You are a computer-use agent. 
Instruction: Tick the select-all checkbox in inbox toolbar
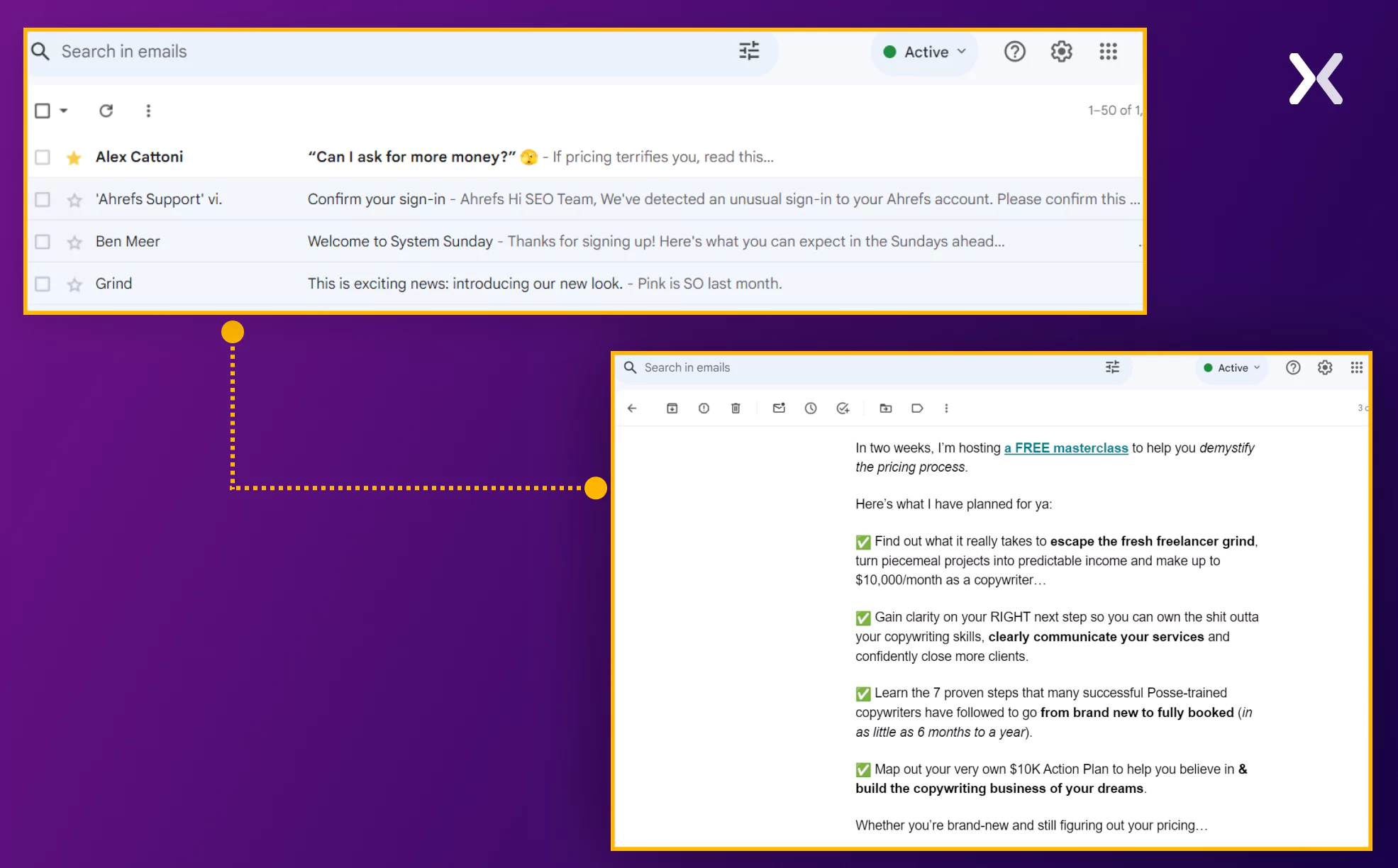[x=43, y=111]
